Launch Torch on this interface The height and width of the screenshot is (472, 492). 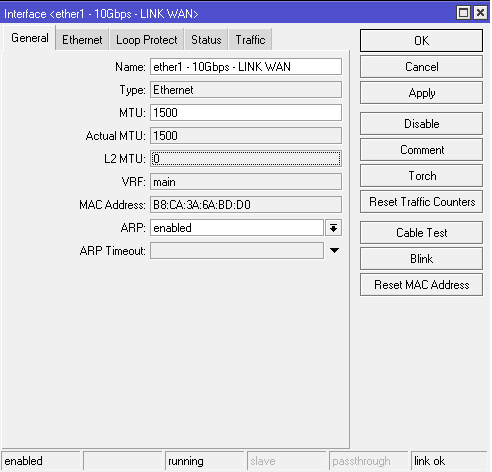[421, 176]
